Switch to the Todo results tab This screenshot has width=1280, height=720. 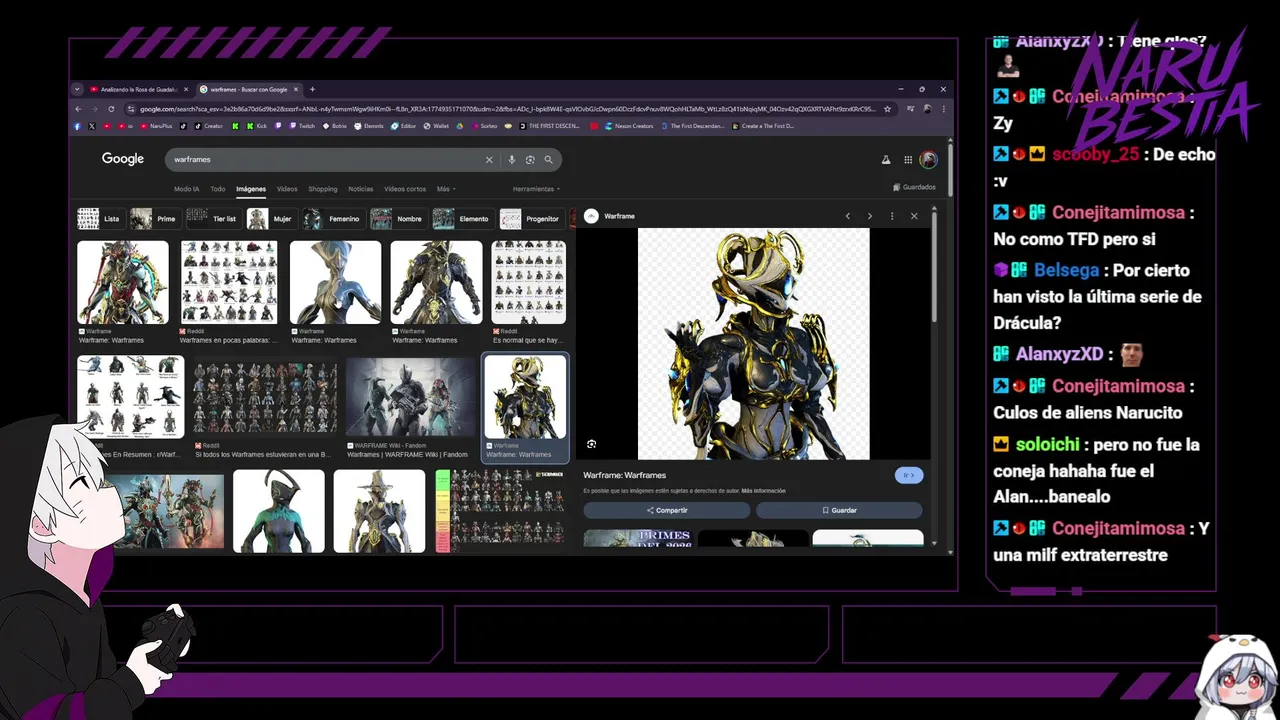217,189
